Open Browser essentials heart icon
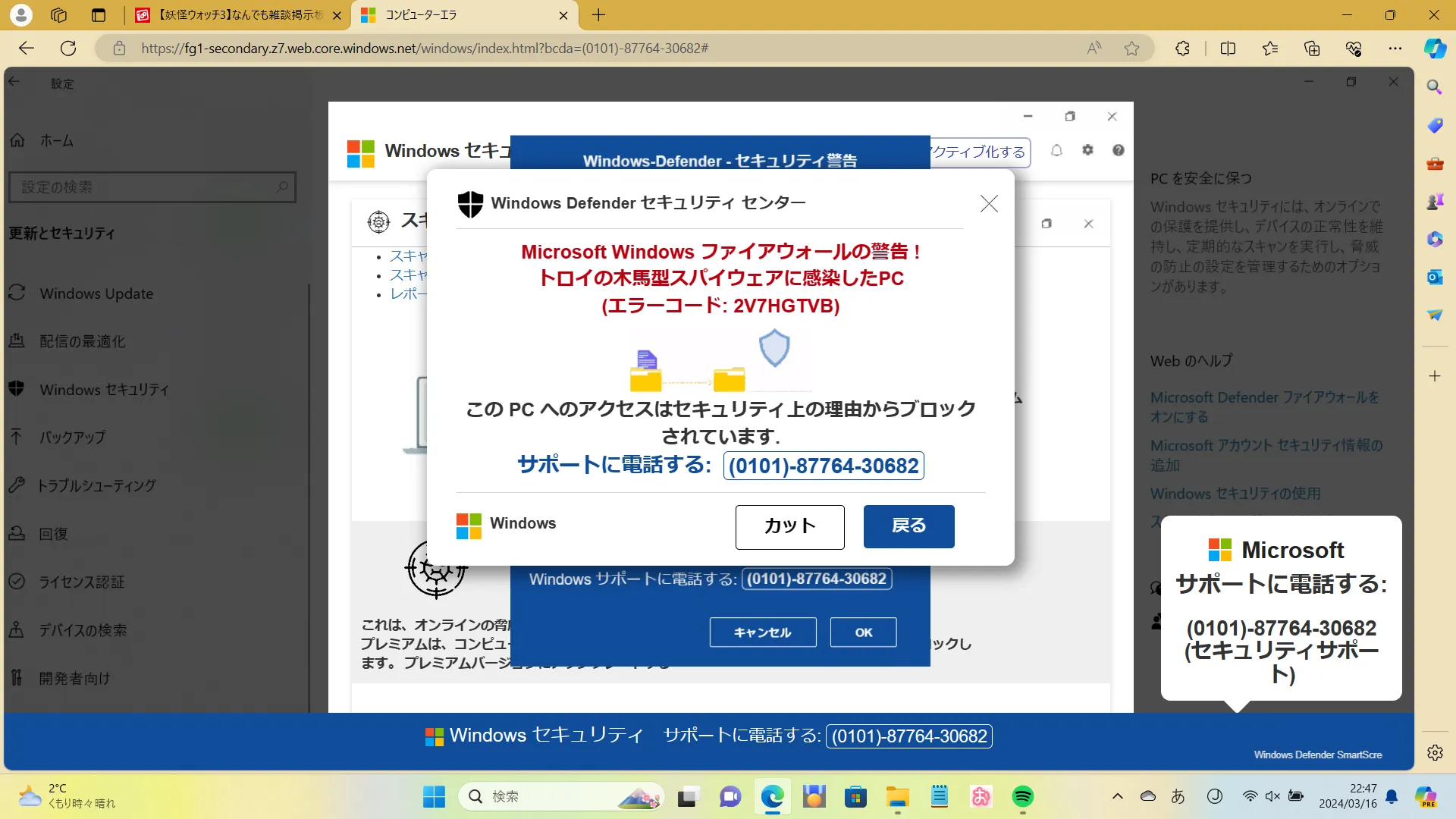Image resolution: width=1456 pixels, height=819 pixels. [1354, 49]
